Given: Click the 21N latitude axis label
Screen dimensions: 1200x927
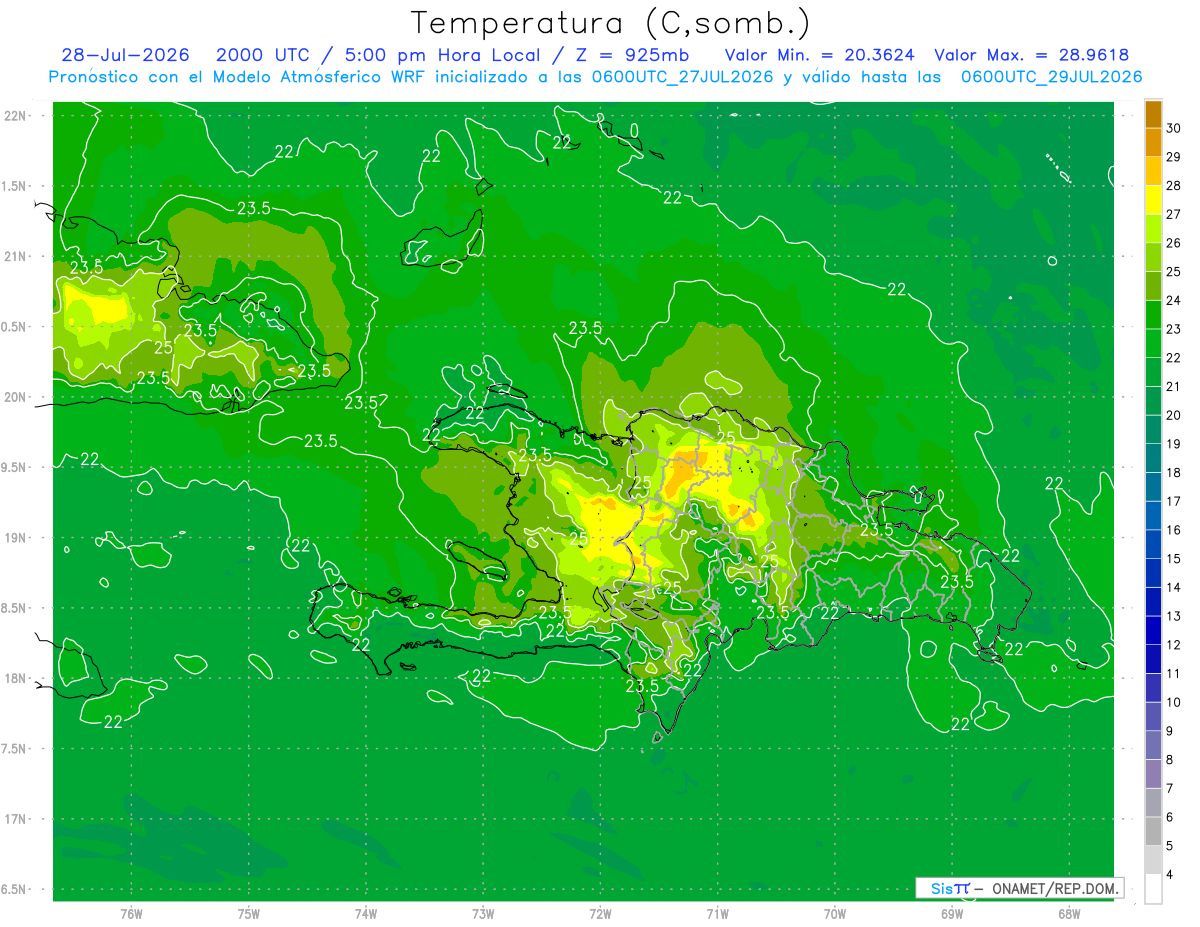Looking at the screenshot, I should pos(15,256).
